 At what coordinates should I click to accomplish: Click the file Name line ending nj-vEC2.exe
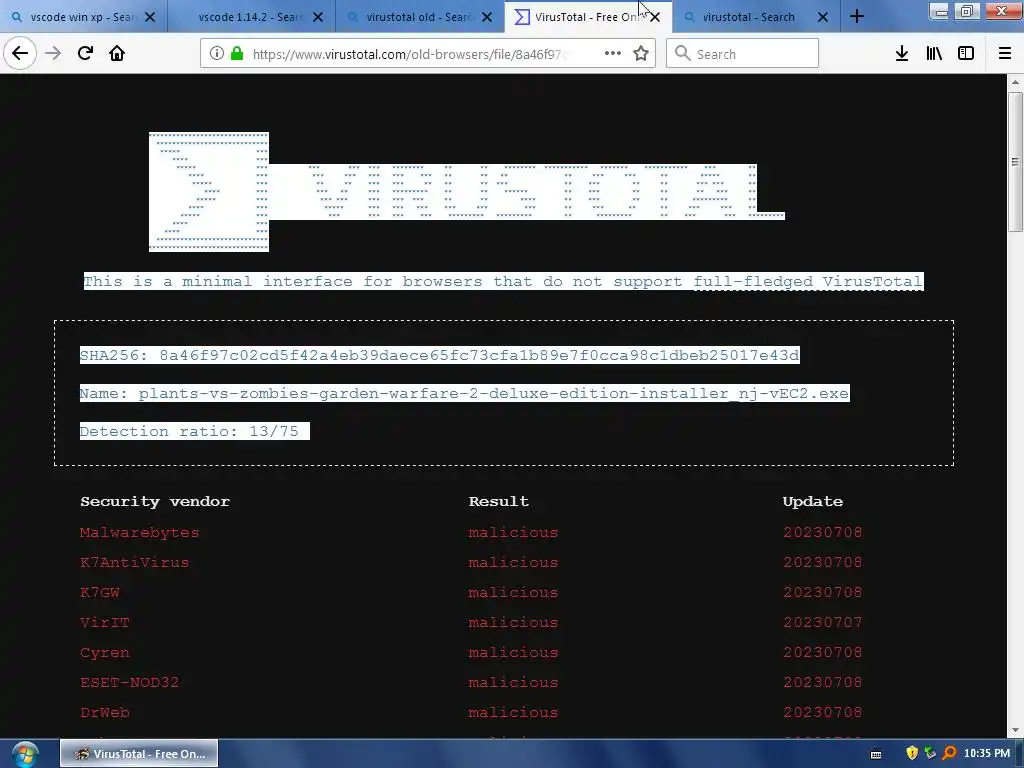click(464, 393)
